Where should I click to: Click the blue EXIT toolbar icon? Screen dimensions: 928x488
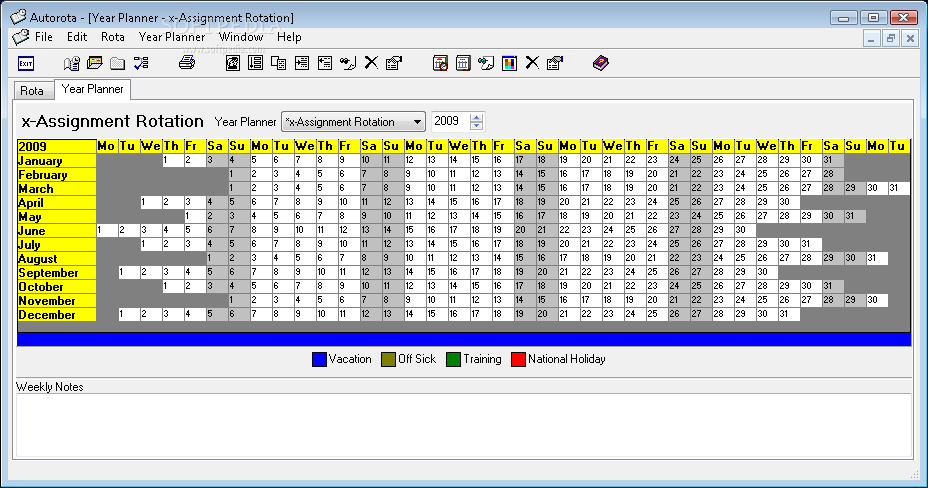pyautogui.click(x=26, y=63)
